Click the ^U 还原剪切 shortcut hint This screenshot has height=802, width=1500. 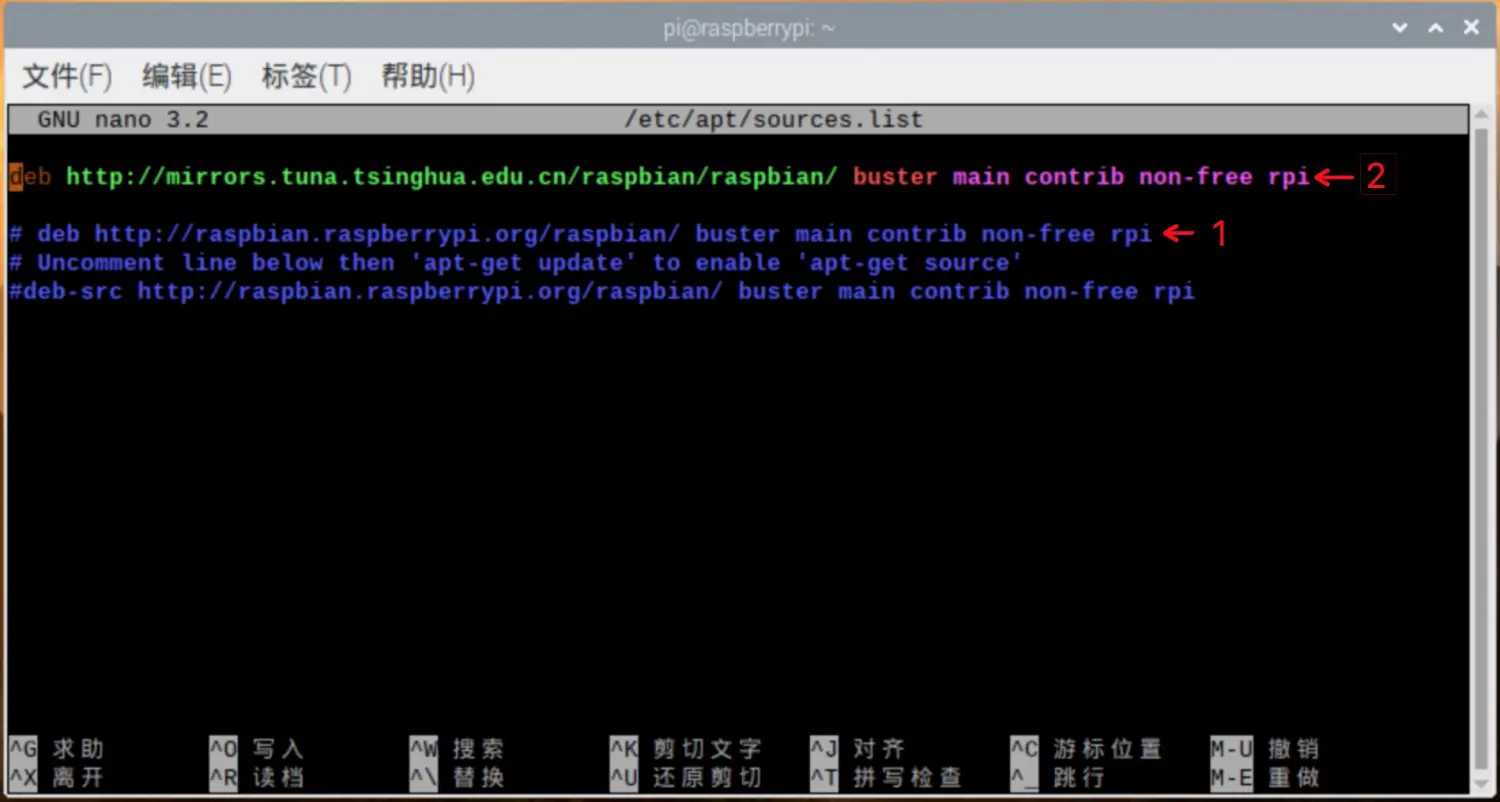[686, 777]
